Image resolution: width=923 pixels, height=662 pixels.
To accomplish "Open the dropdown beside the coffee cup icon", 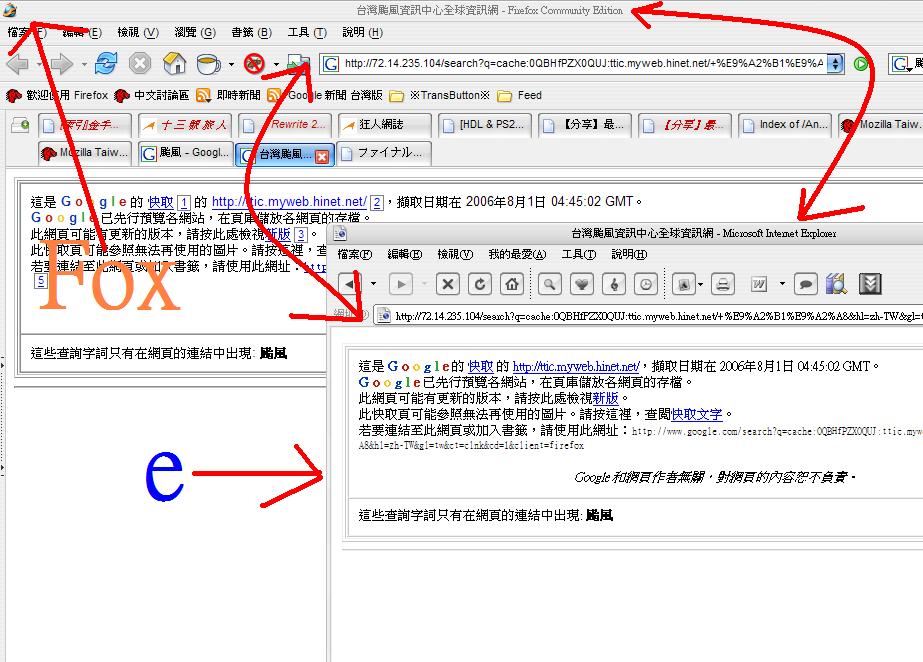I will tap(231, 65).
